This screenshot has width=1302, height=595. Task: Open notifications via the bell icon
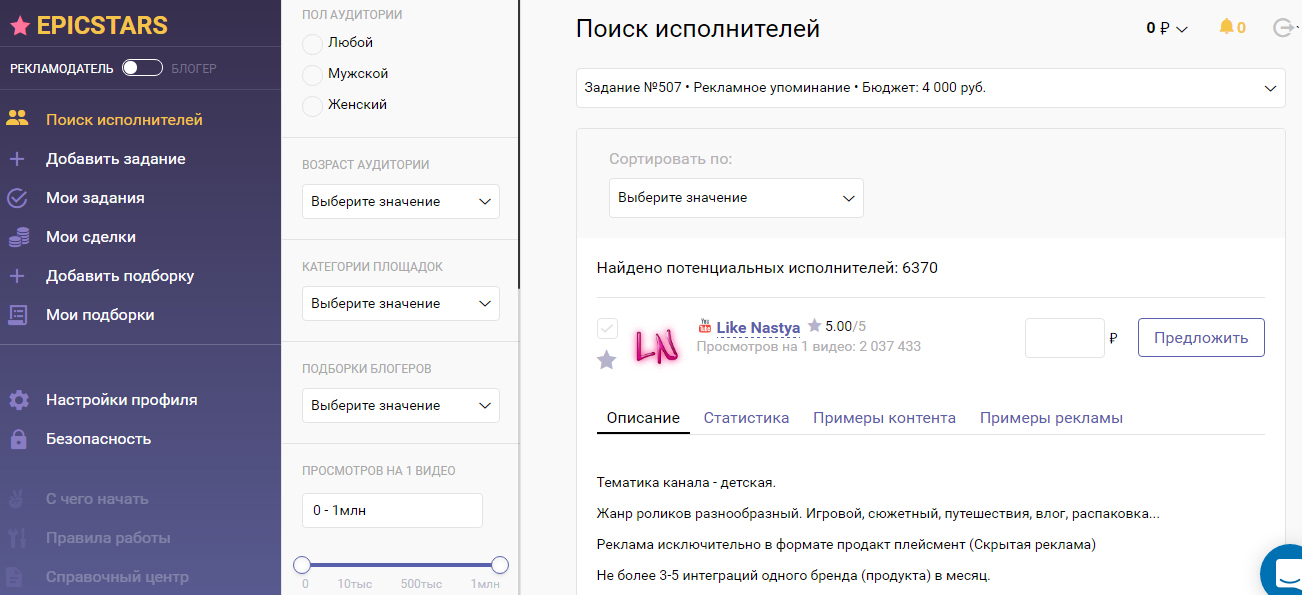click(x=1226, y=27)
